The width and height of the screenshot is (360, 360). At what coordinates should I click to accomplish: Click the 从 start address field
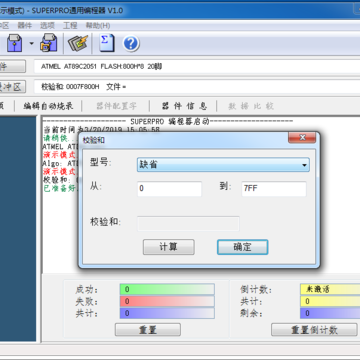click(169, 189)
